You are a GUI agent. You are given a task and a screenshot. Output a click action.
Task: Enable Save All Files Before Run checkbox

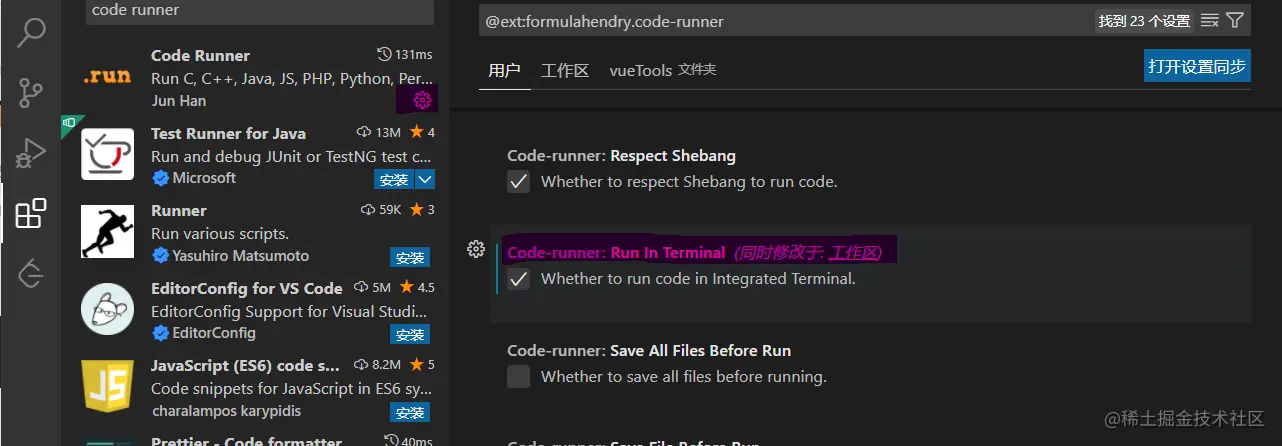tap(518, 376)
